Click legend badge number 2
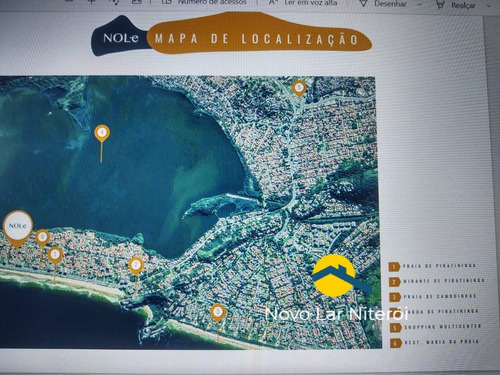 click(395, 282)
